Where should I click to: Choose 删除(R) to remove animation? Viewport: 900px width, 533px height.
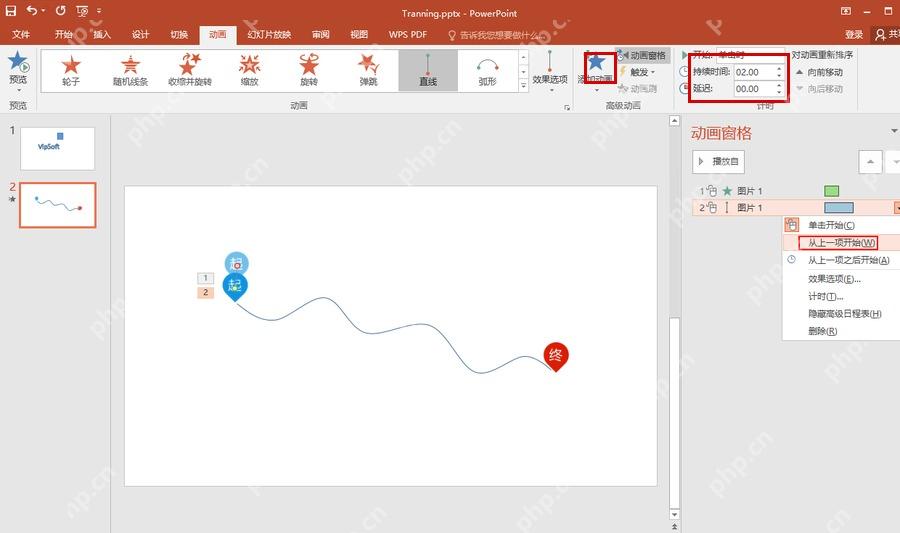823,332
